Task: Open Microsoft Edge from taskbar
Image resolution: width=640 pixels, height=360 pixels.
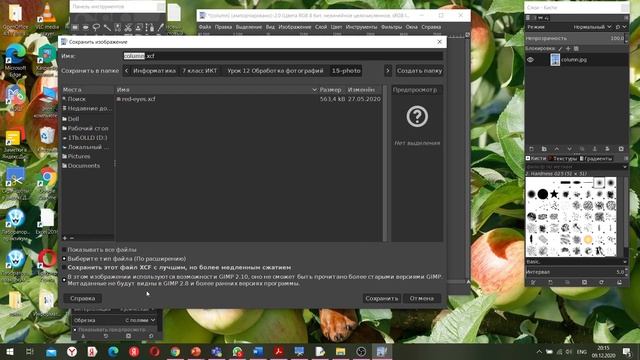Action: (113, 351)
